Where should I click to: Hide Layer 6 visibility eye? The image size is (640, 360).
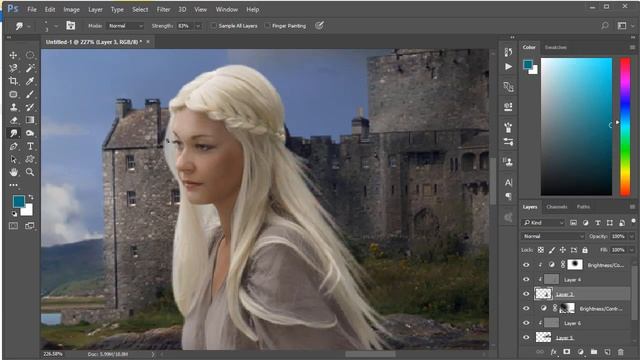[x=526, y=323]
